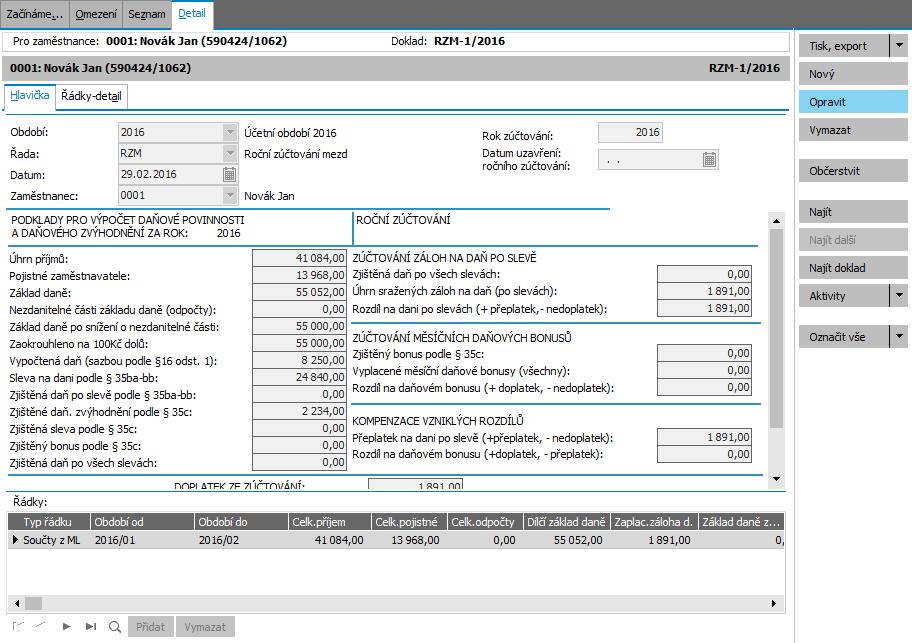Image resolution: width=912 pixels, height=643 pixels.
Task: Click the Občerstvit button
Action: coord(853,171)
